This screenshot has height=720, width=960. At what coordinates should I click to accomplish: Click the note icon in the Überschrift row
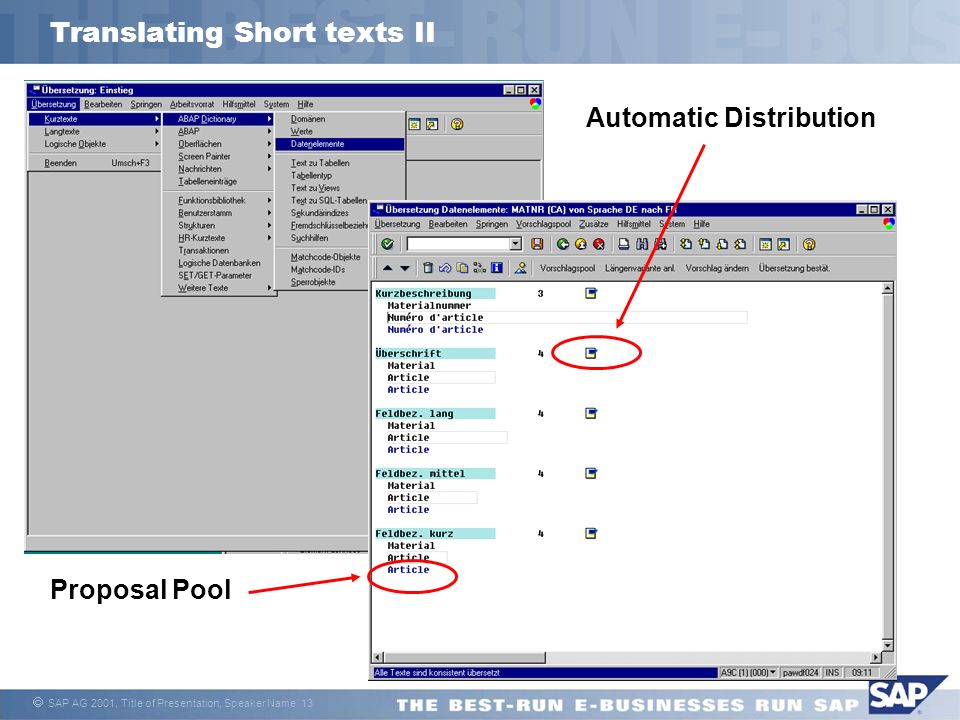(x=591, y=353)
